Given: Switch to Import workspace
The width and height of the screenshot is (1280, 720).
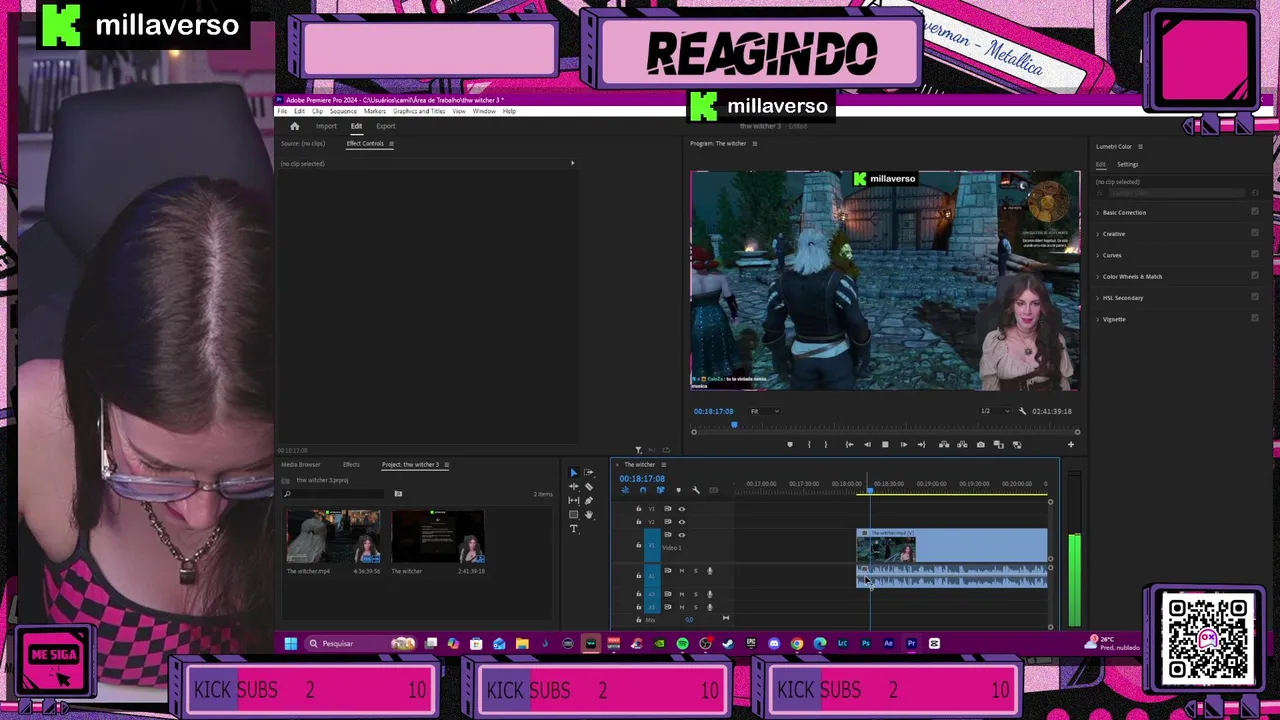Looking at the screenshot, I should pos(326,127).
